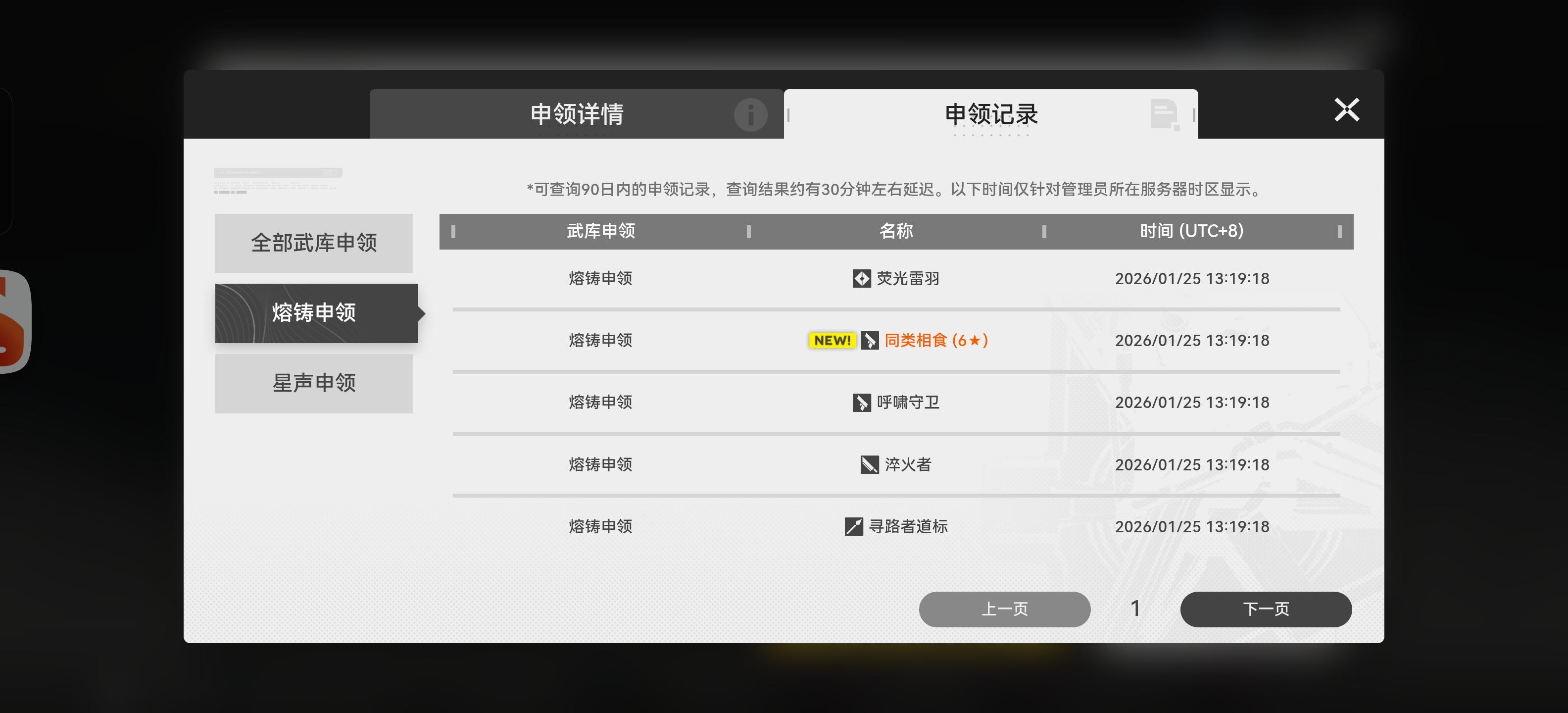
Task: Click the weapon icon beside 呼啸守卫
Action: 861,403
